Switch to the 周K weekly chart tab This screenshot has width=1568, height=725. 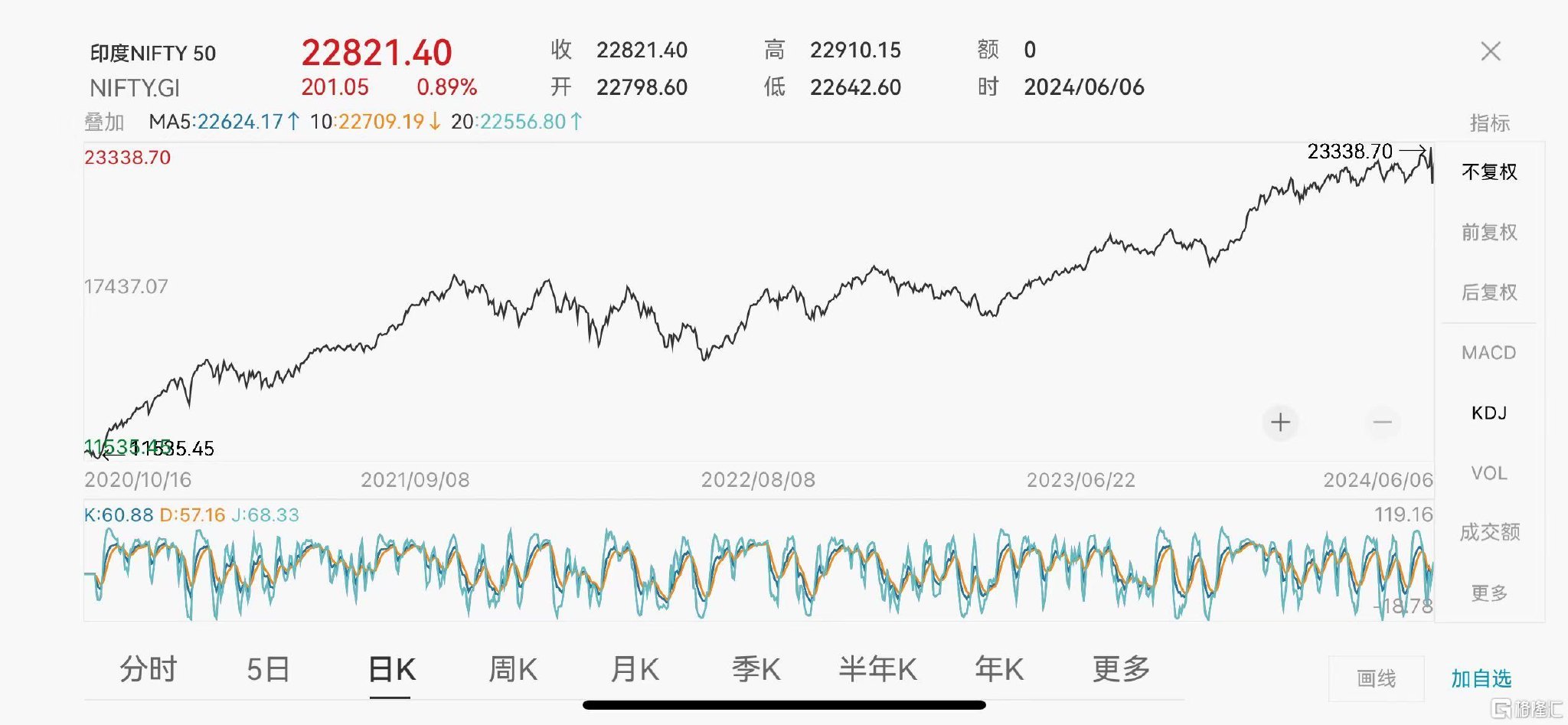coord(515,668)
